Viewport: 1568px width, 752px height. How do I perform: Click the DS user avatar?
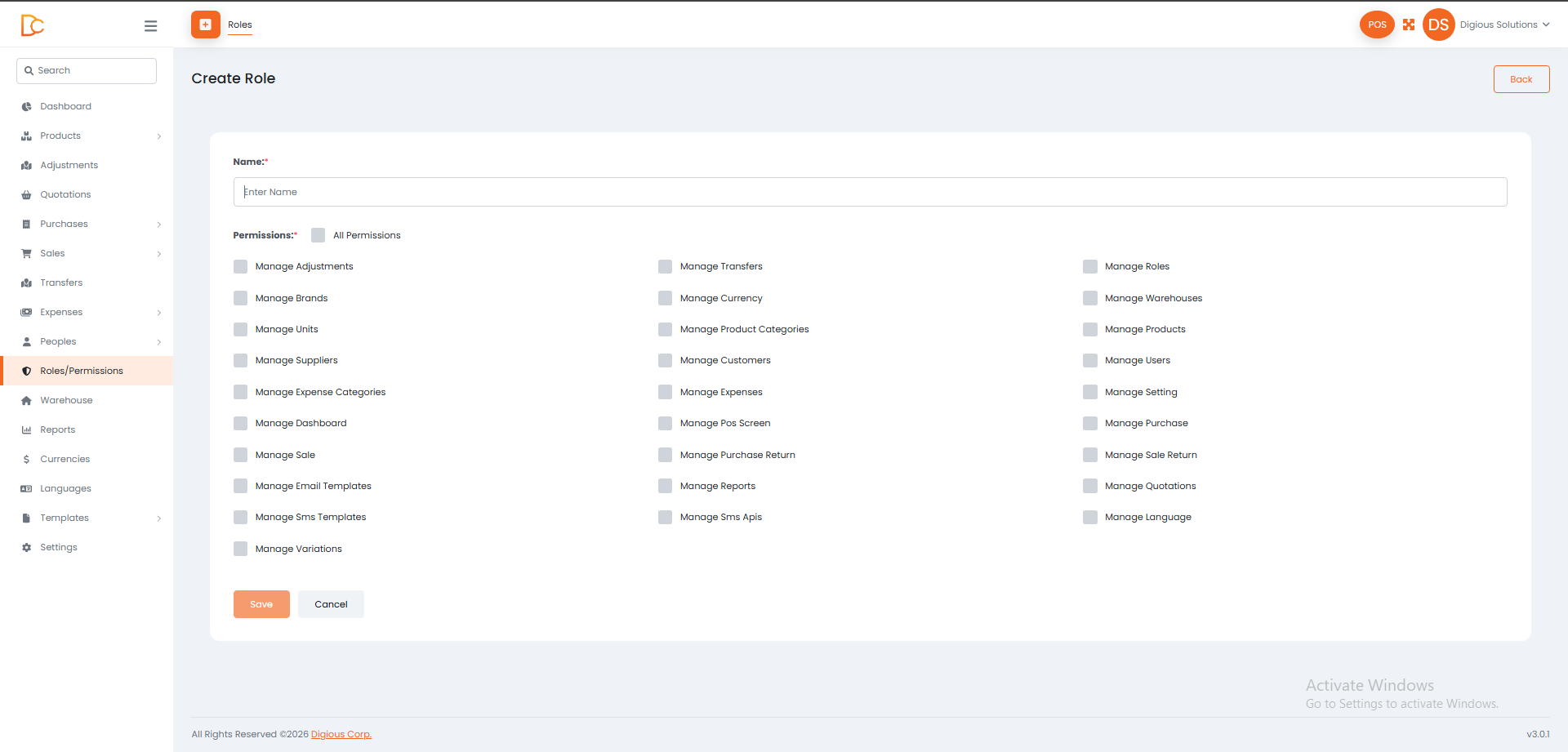(1439, 24)
